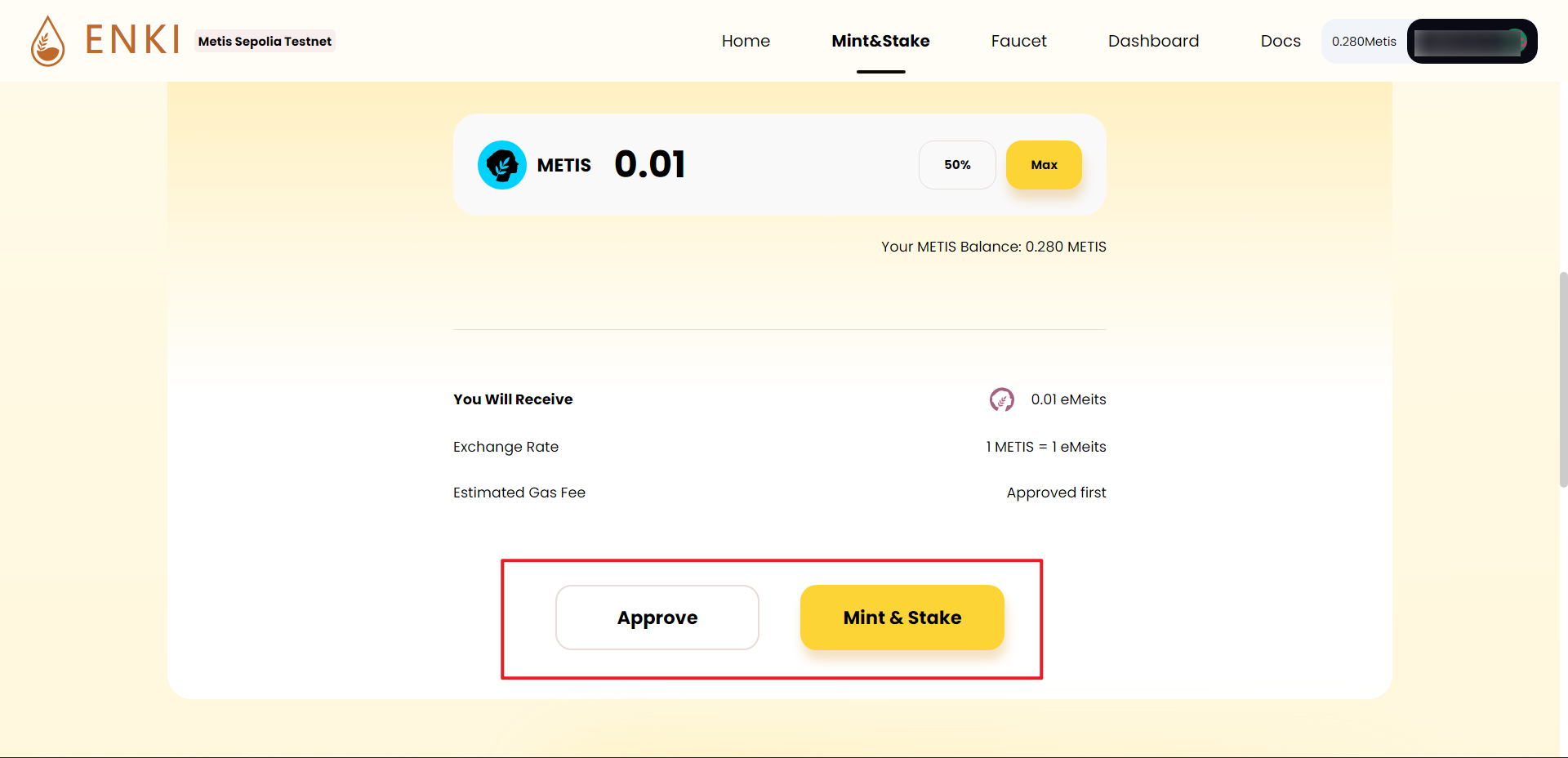This screenshot has height=758, width=1568.
Task: Click the 0.280Metis balance badge
Action: pos(1364,42)
